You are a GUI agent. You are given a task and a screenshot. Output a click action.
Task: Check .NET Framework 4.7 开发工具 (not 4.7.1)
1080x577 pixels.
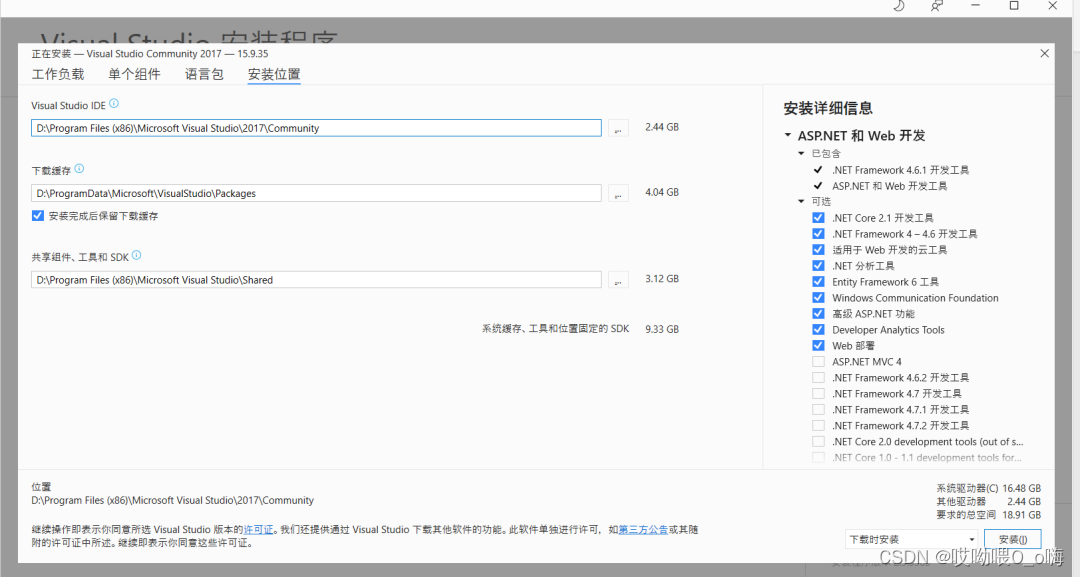pos(818,393)
